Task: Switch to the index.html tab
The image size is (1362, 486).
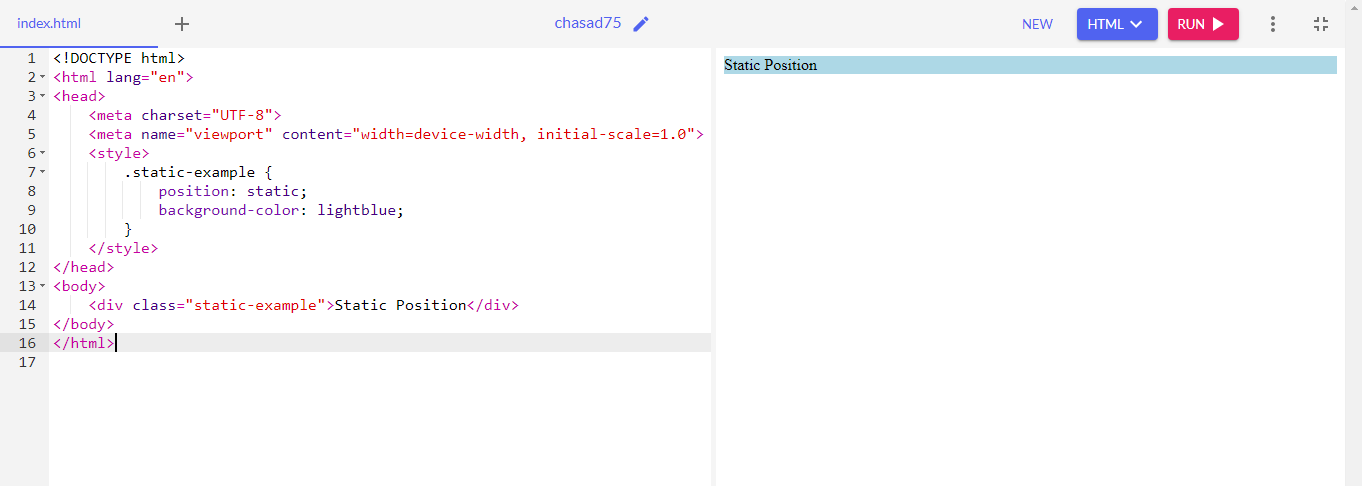Action: coord(49,24)
